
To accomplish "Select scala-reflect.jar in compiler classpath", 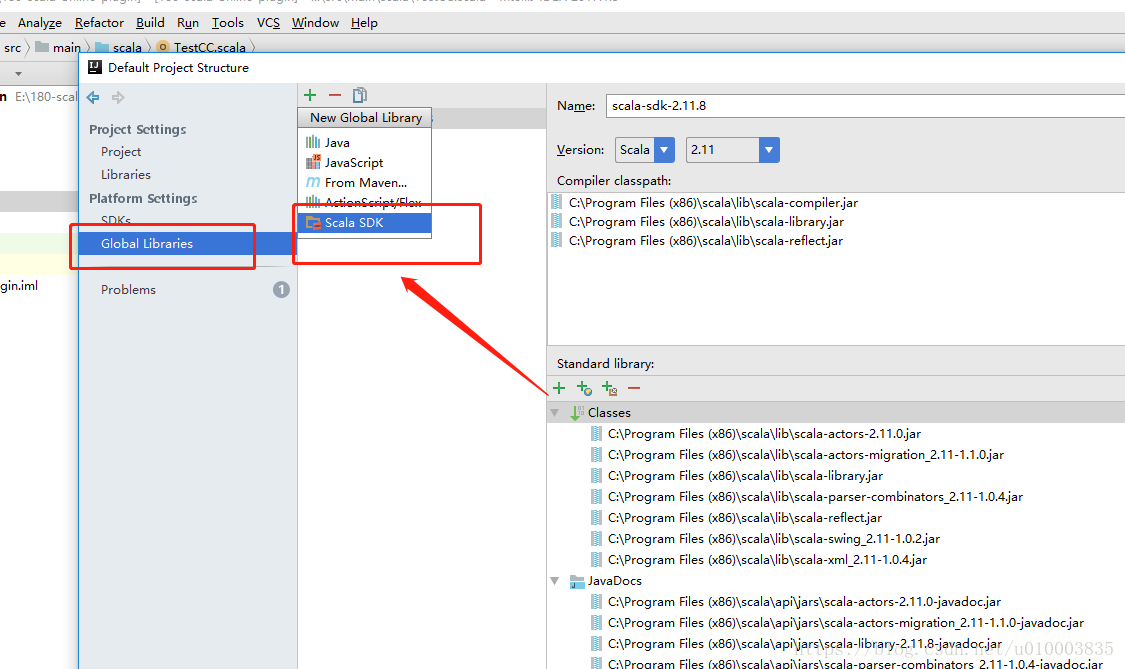I will (x=705, y=240).
